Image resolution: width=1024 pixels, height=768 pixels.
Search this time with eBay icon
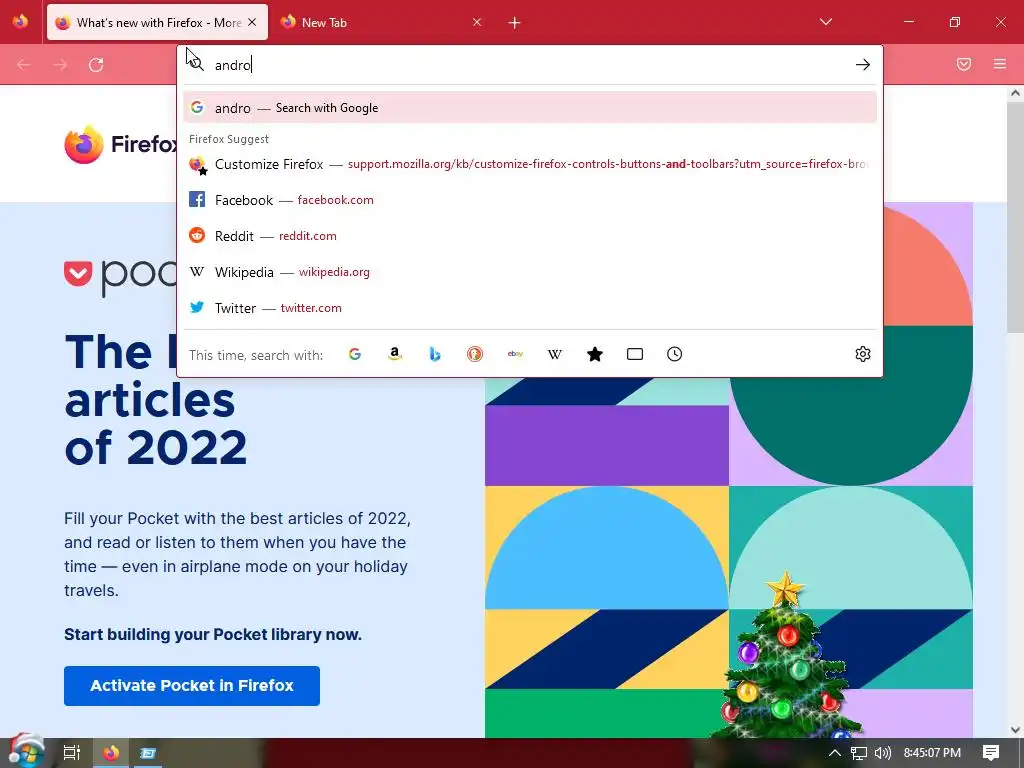[515, 354]
